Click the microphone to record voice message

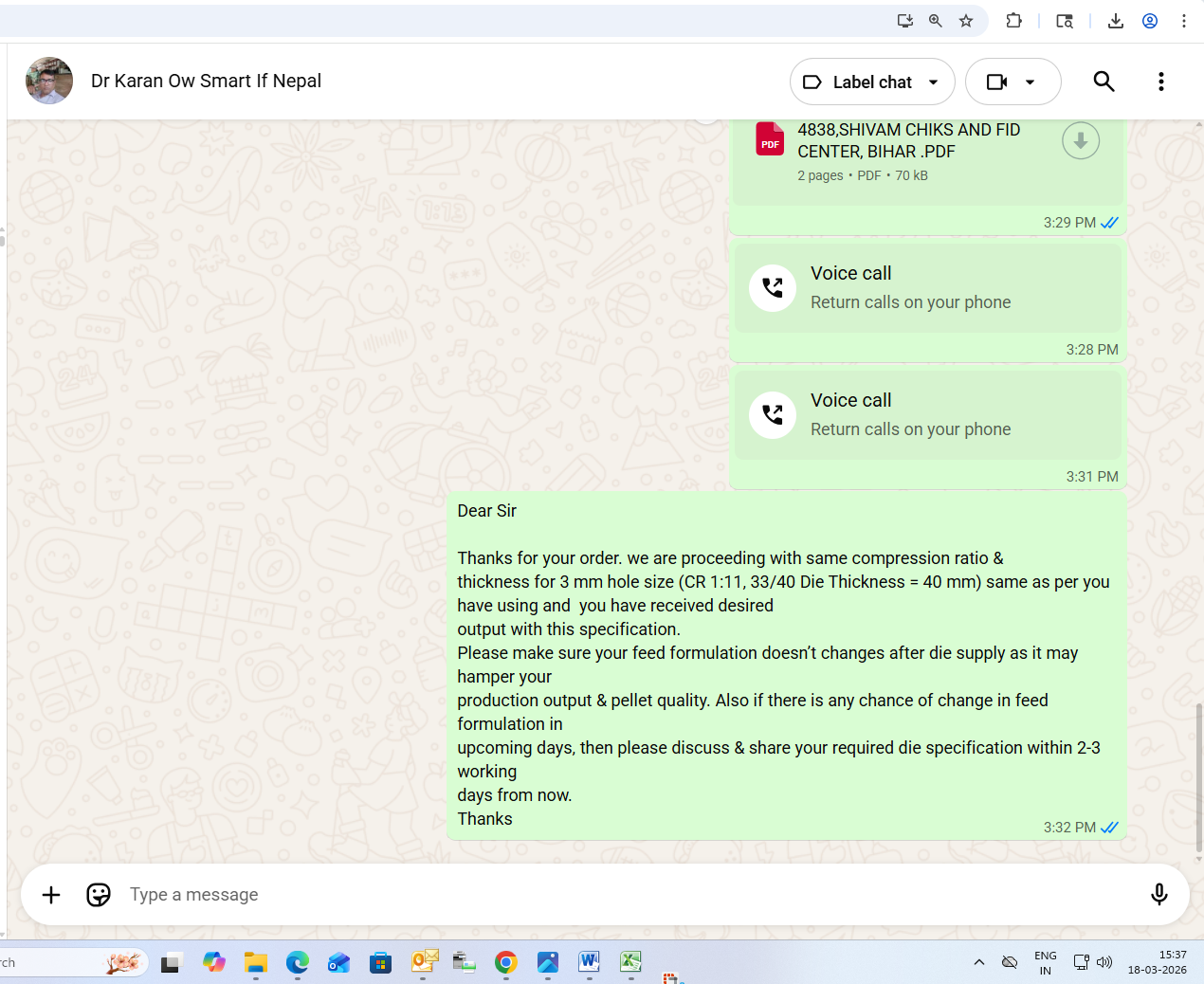[x=1158, y=895]
